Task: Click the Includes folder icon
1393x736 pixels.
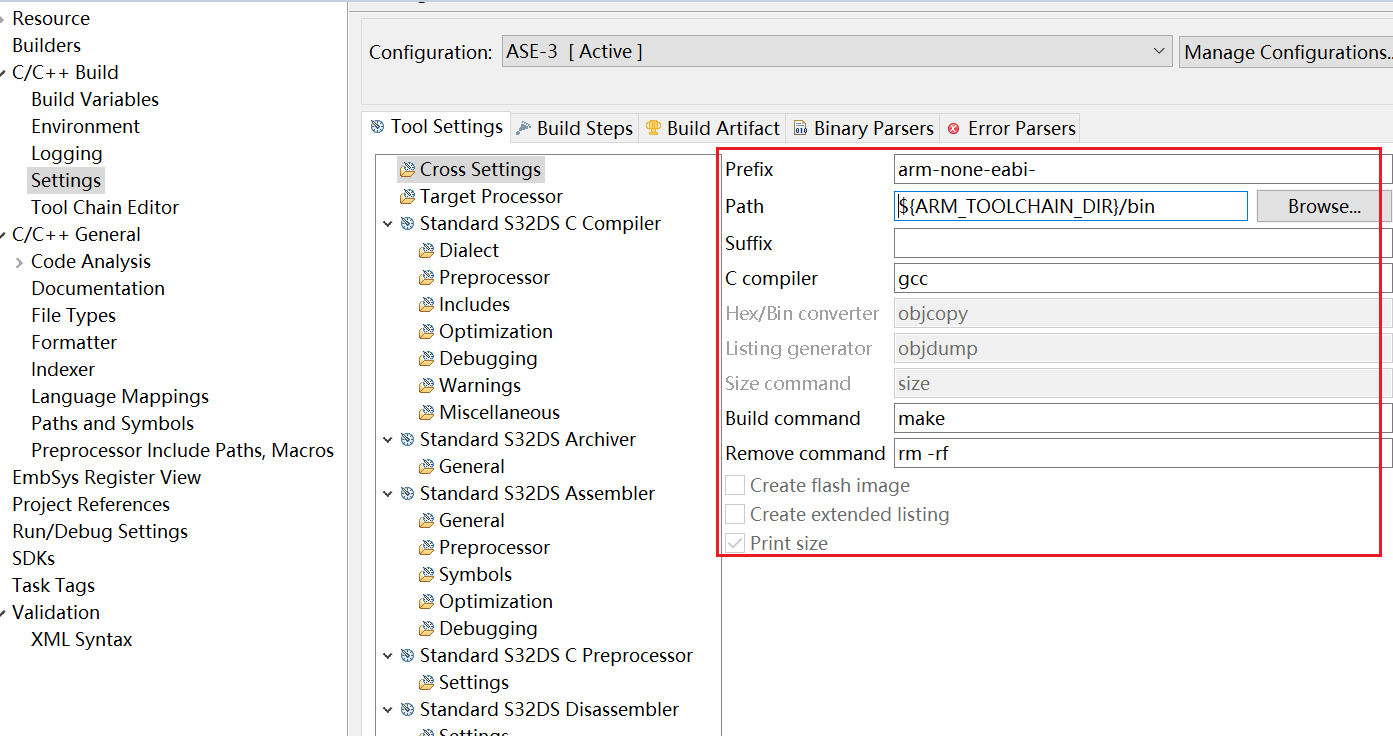Action: (427, 305)
